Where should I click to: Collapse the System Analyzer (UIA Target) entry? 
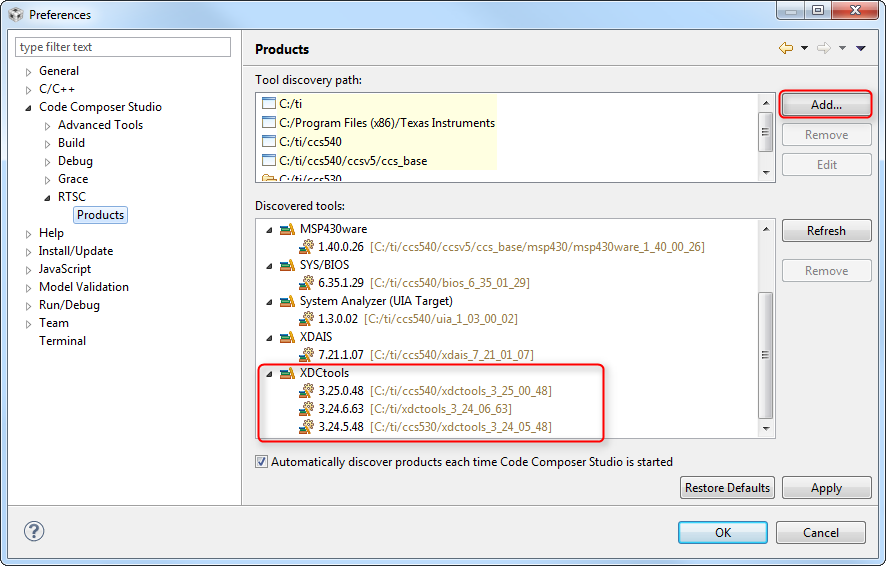pos(270,302)
